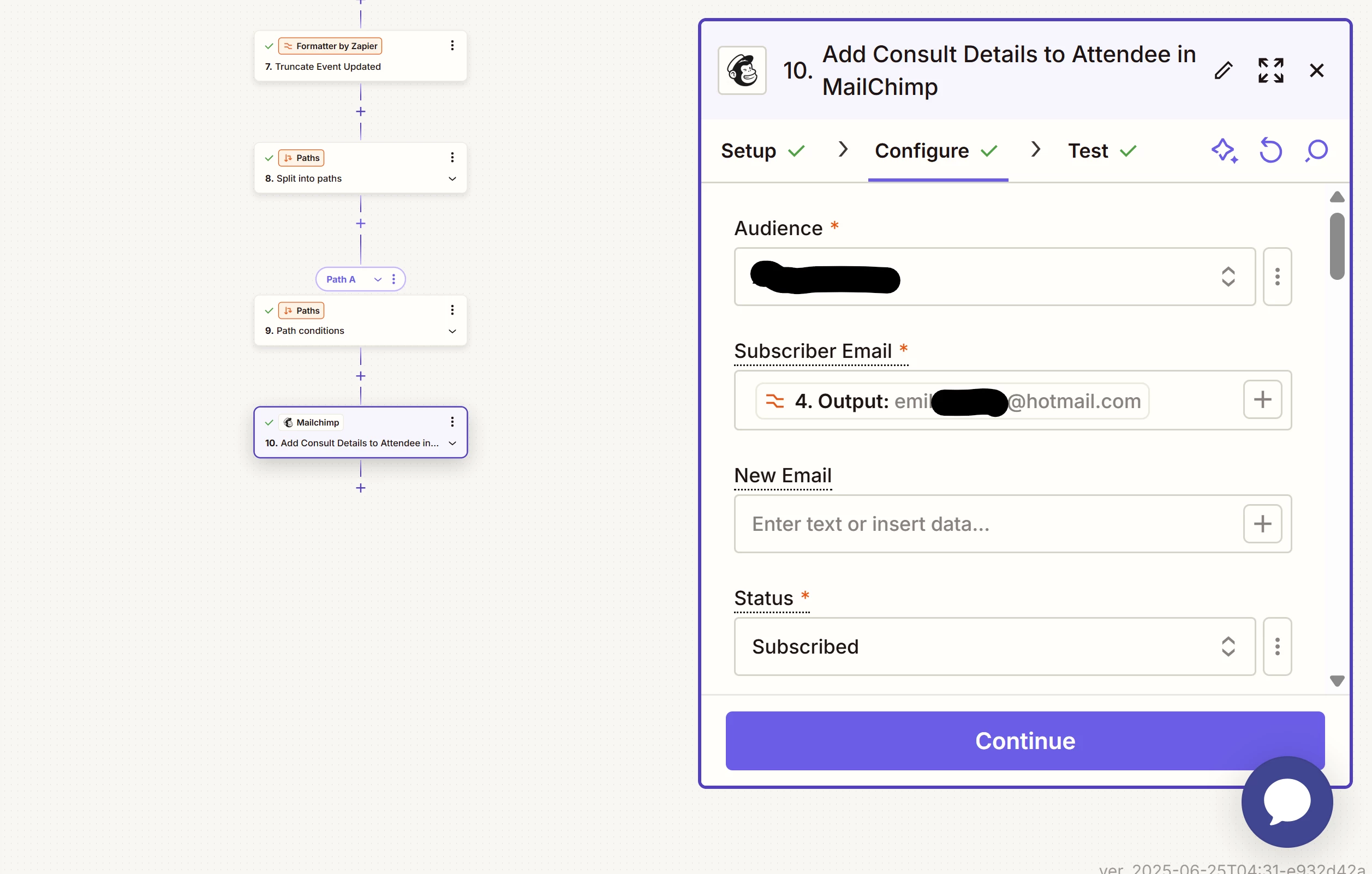
Task: Click the search magnifier icon in panel
Action: (x=1317, y=151)
